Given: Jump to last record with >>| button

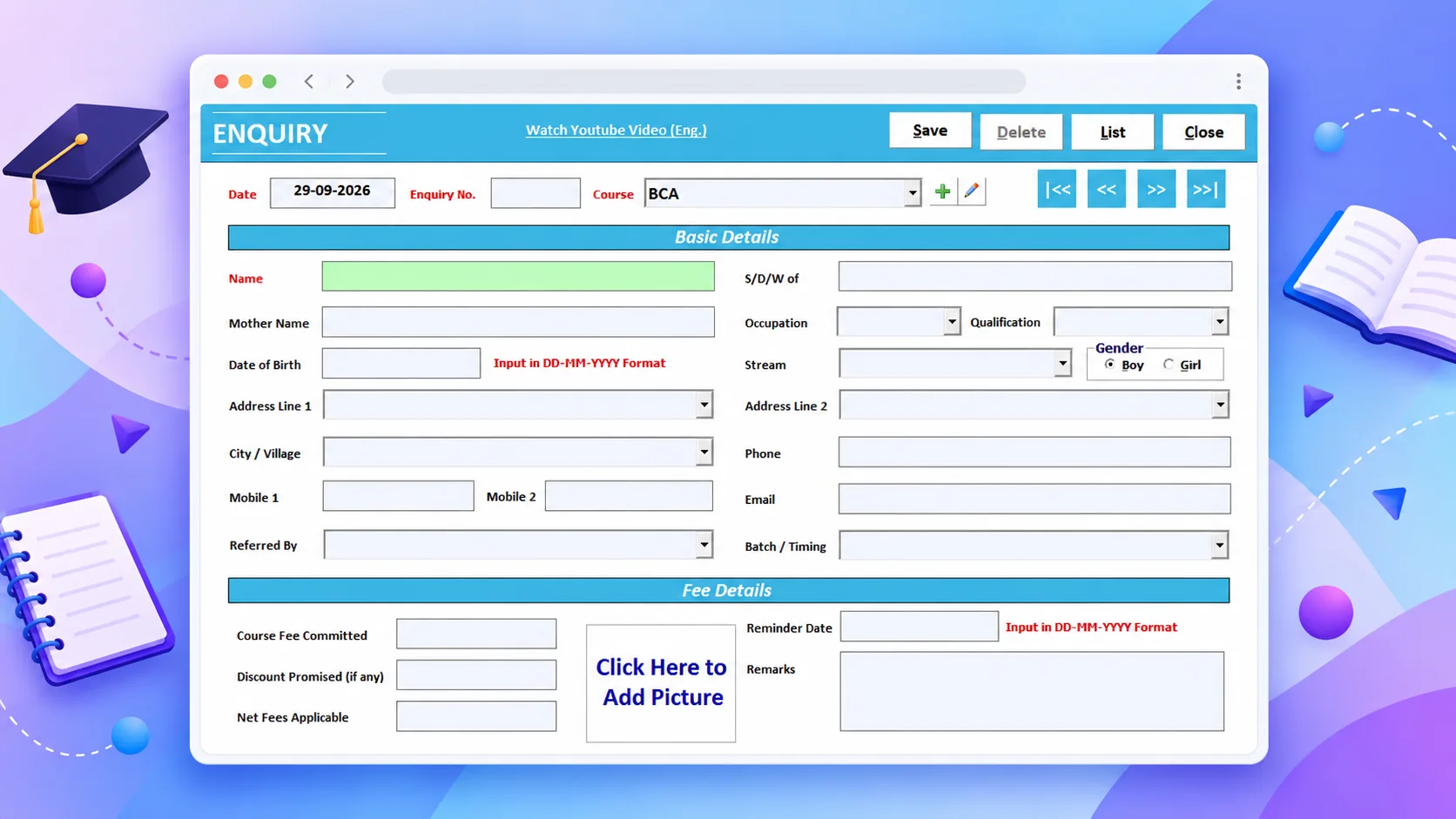Looking at the screenshot, I should [1206, 189].
